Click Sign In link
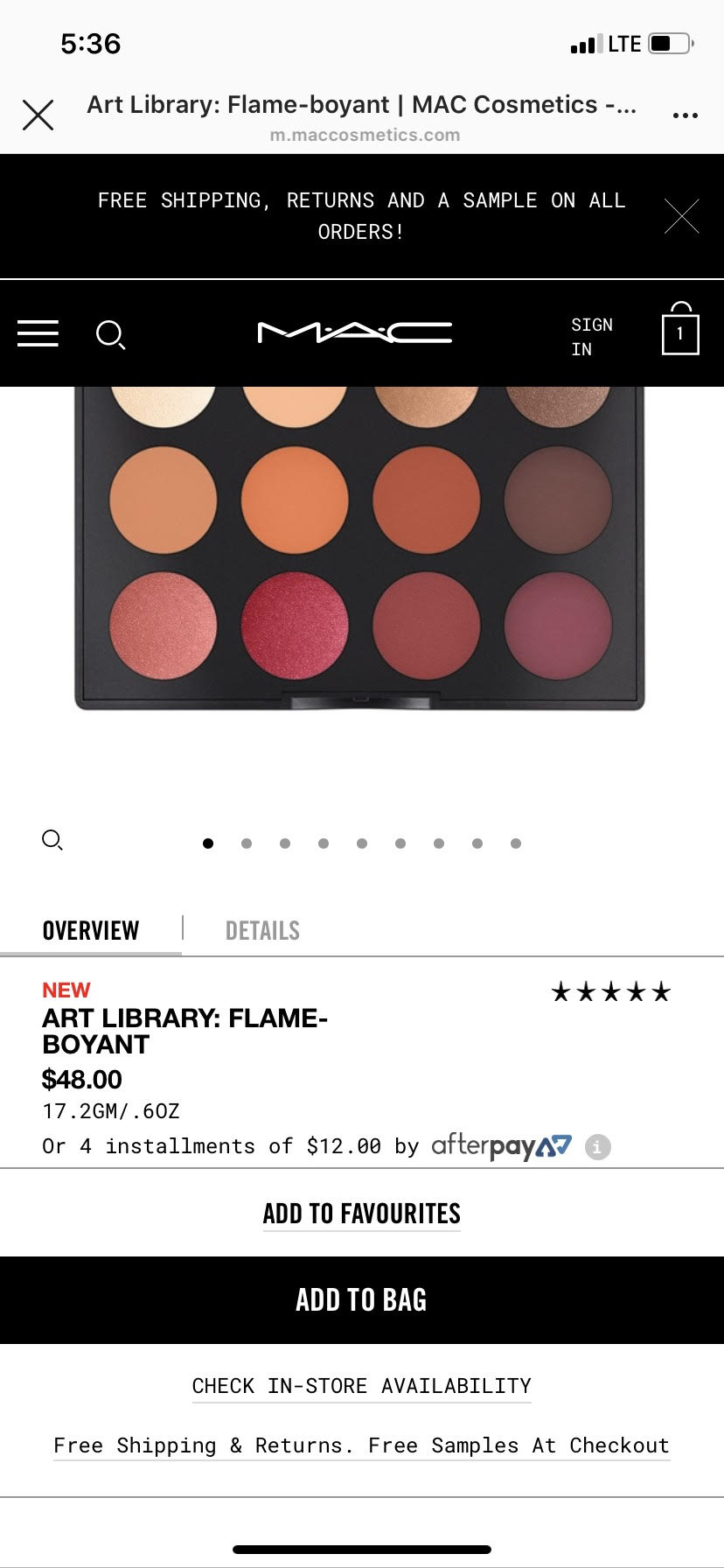The height and width of the screenshot is (1568, 724). (592, 337)
